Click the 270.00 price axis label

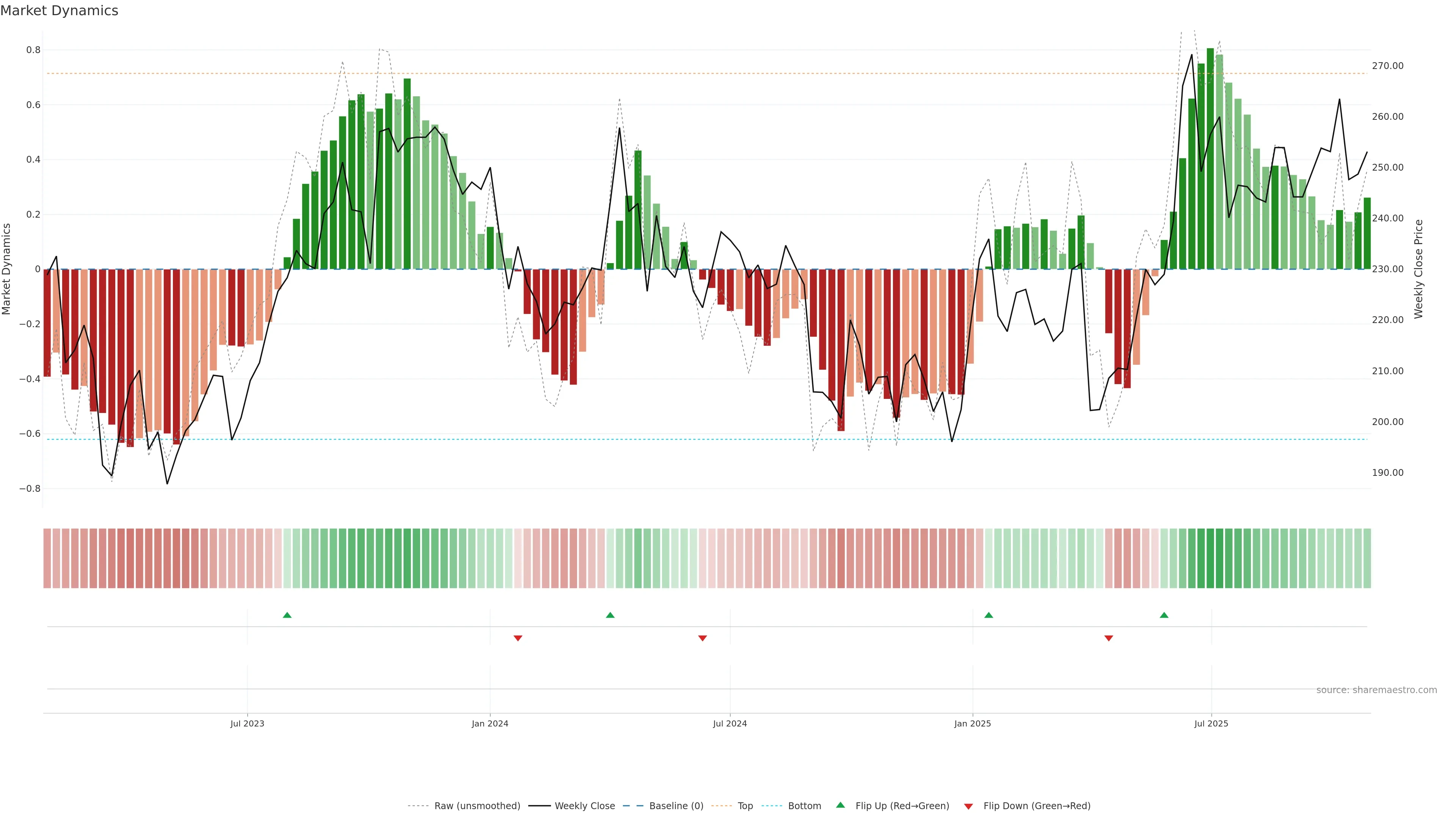pos(1388,66)
